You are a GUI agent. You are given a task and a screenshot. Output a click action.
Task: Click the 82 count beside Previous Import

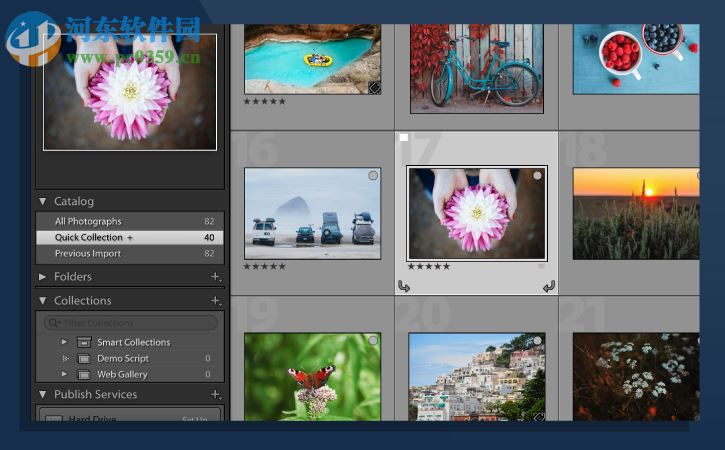209,253
